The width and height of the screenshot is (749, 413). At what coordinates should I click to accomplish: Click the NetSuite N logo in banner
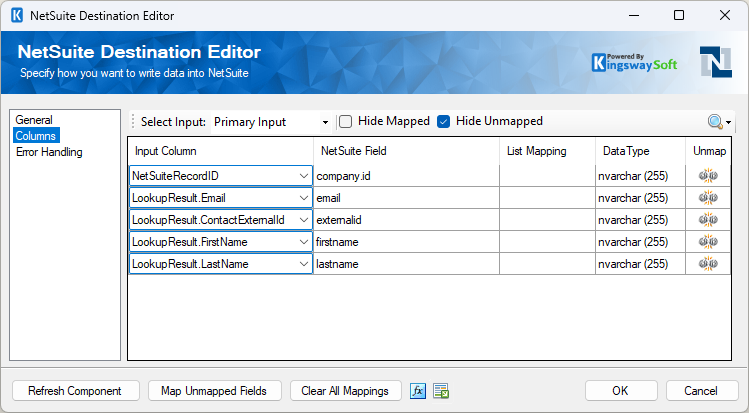tap(716, 62)
